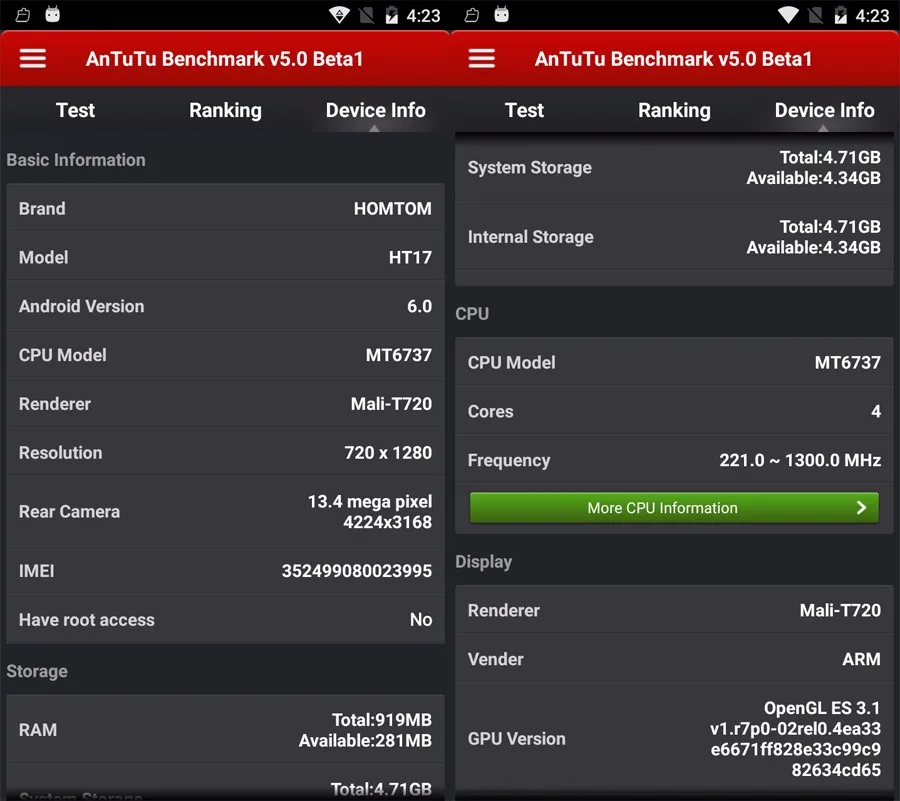
Task: Tap CPU Model row in Basic Information
Action: [225, 354]
